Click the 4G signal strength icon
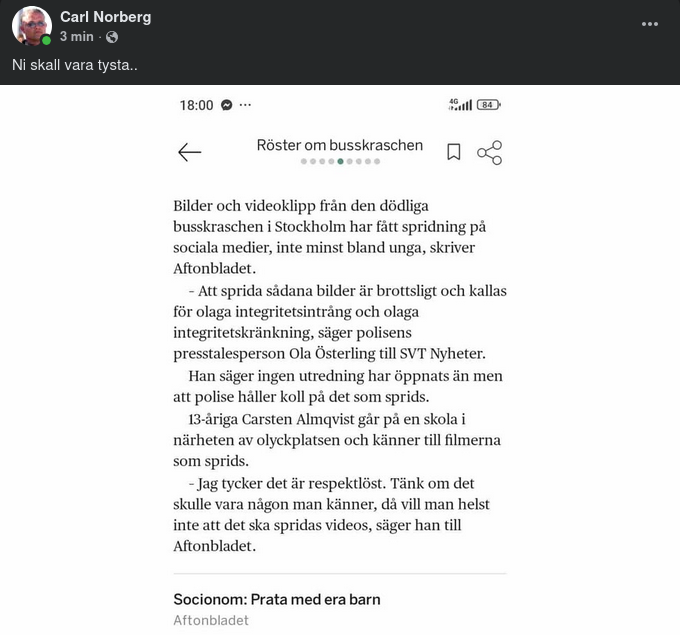Image resolution: width=680 pixels, height=635 pixels. 460,105
